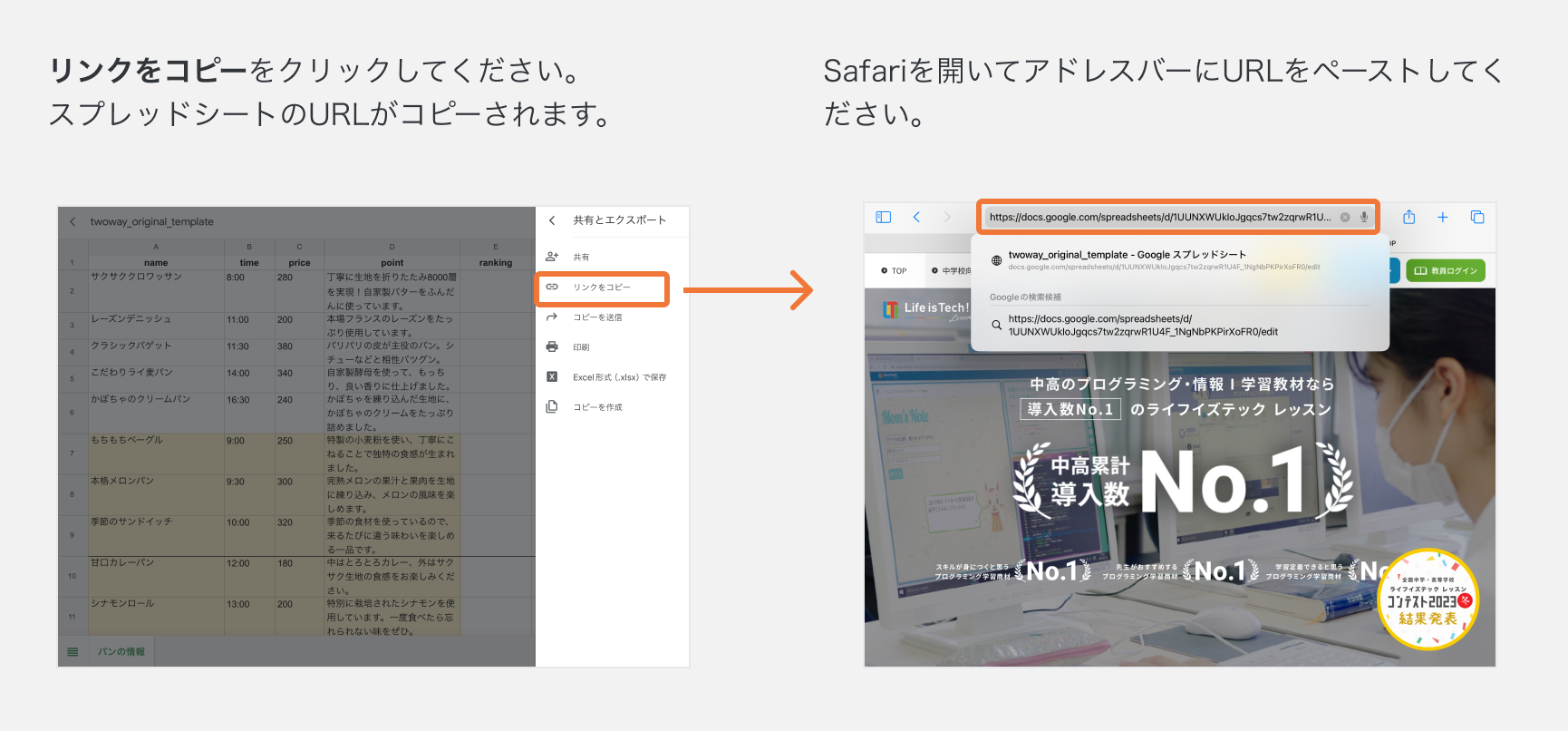Image resolution: width=1568 pixels, height=731 pixels.
Task: Select the かぼちゃのクリームパン cell
Action: 156,413
